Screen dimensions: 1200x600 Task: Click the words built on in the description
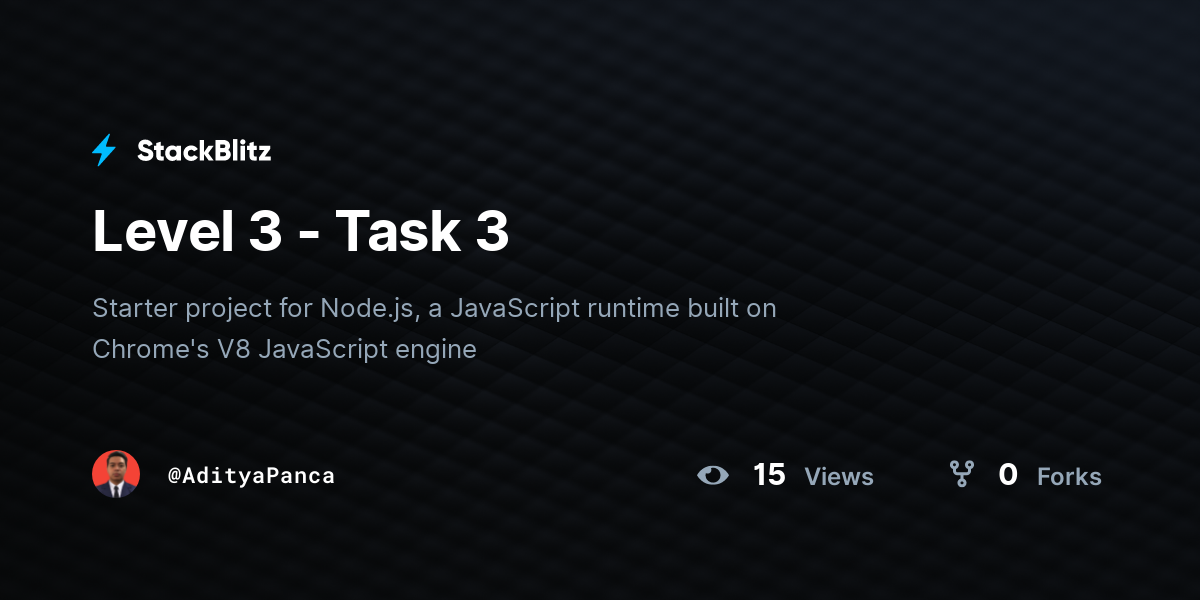point(732,308)
